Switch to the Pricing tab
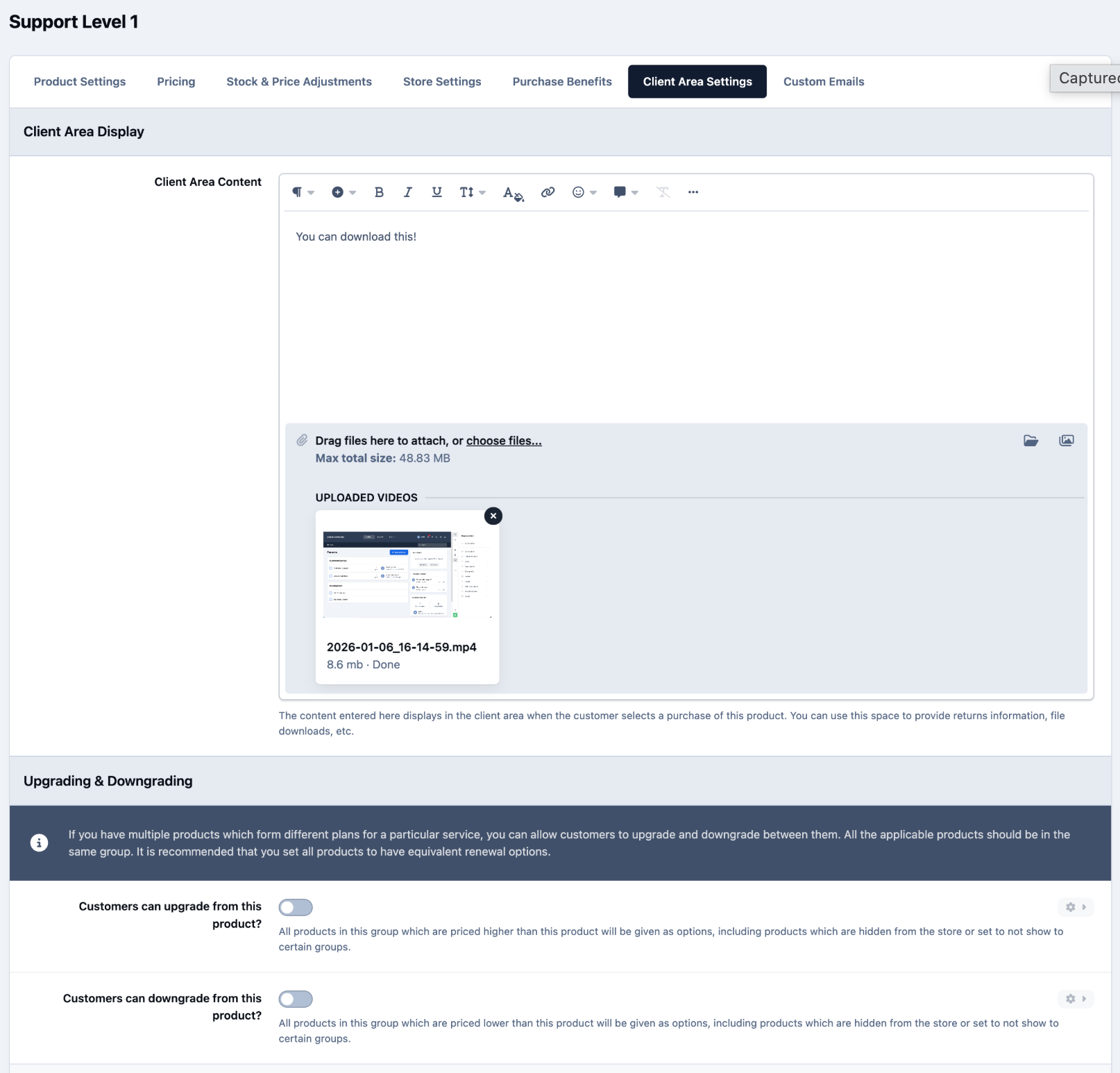 click(176, 81)
